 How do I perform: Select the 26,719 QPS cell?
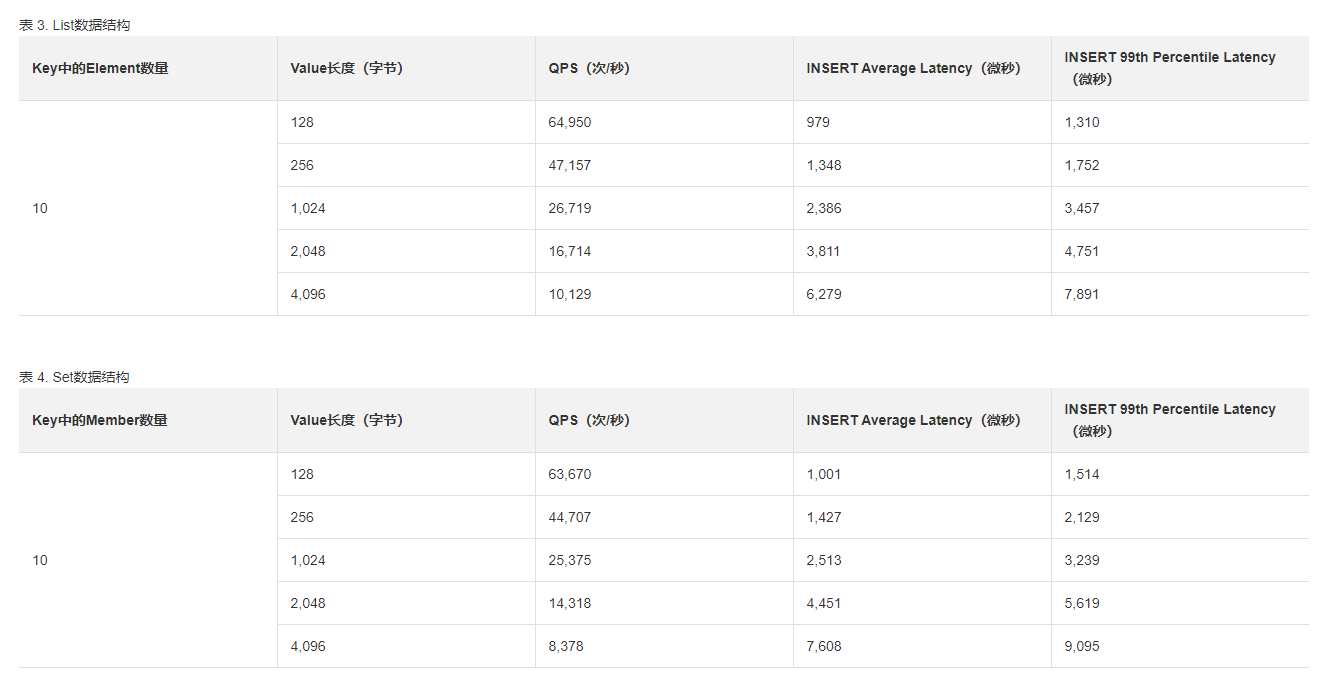pos(570,208)
